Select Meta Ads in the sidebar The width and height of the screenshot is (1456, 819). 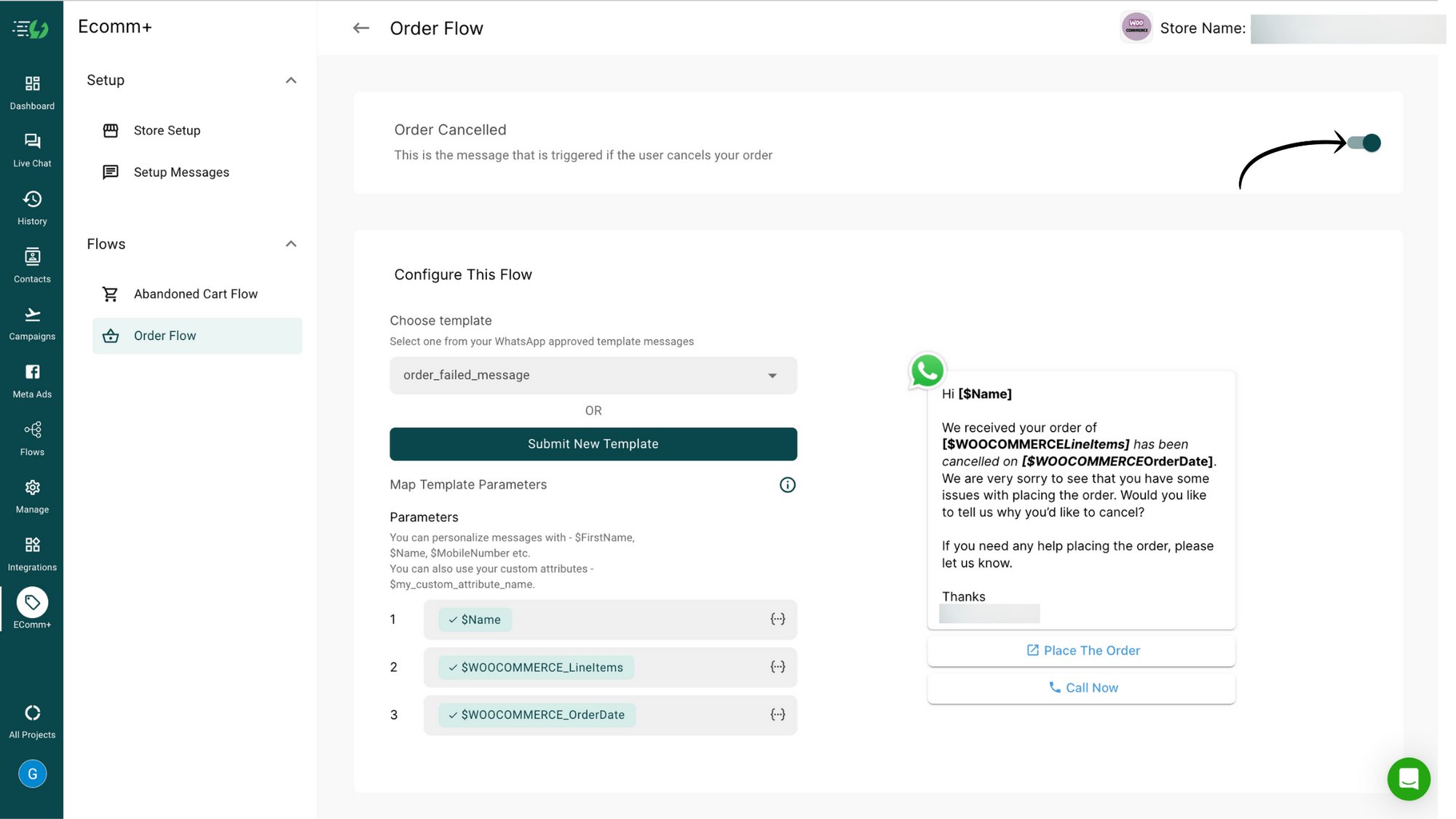(x=31, y=379)
